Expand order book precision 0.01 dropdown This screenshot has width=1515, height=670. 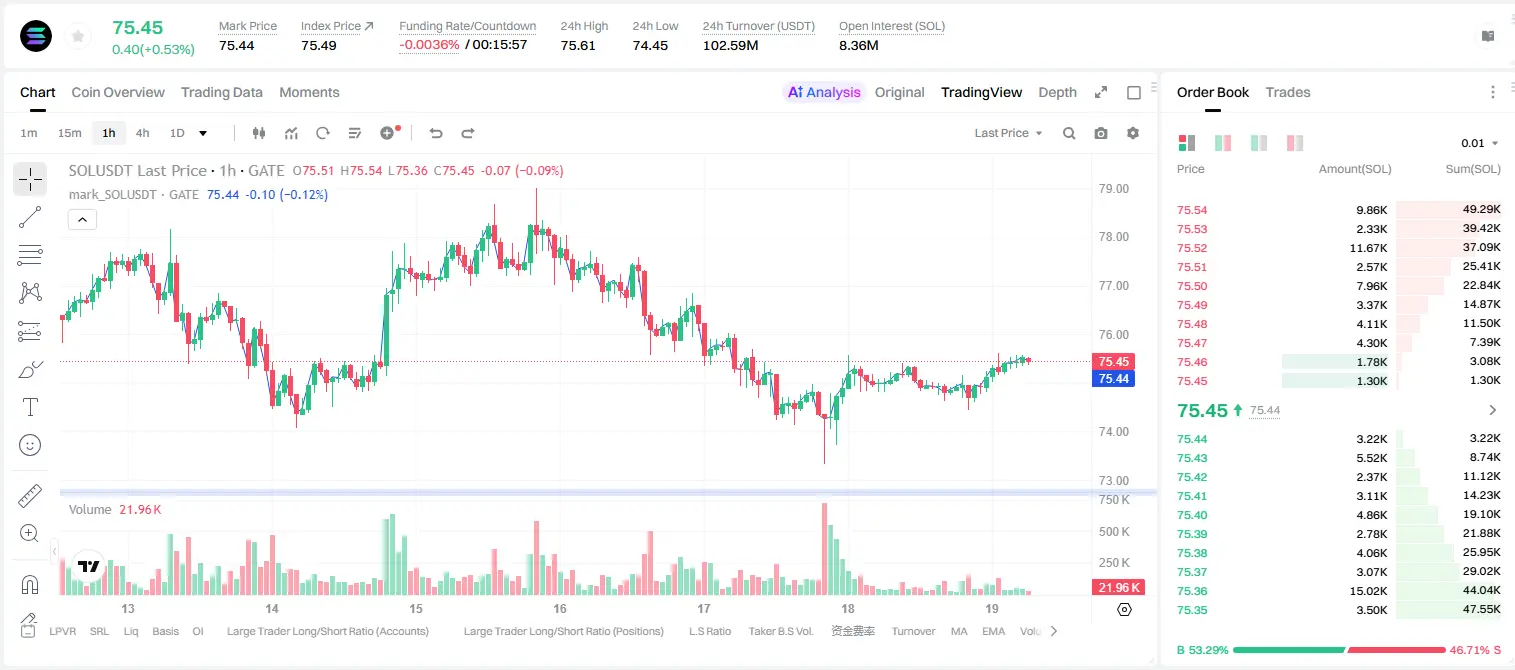[1480, 143]
